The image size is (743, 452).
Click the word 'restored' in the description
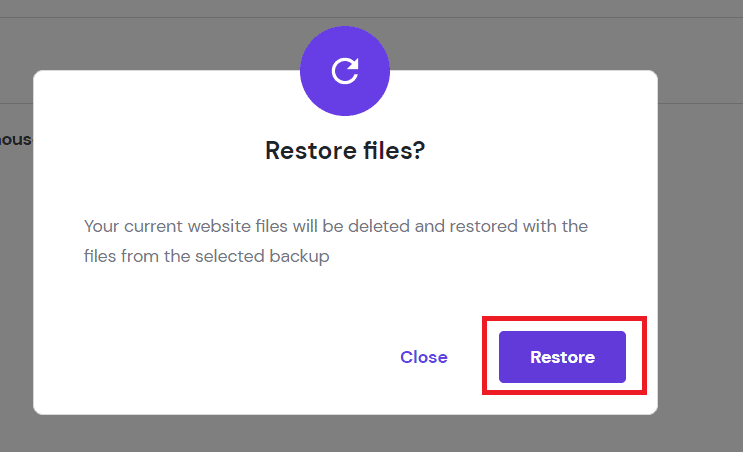tap(483, 226)
